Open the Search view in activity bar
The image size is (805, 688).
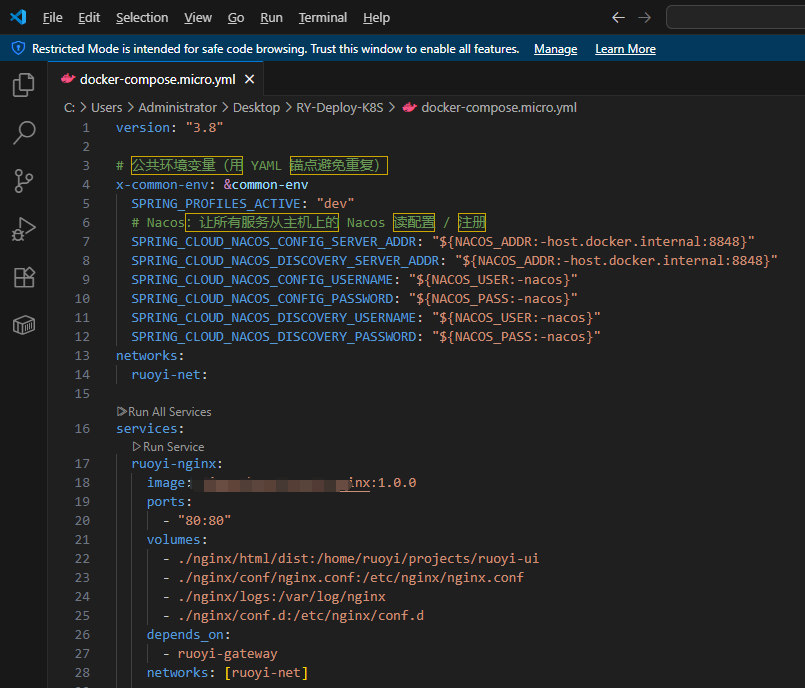(x=24, y=132)
